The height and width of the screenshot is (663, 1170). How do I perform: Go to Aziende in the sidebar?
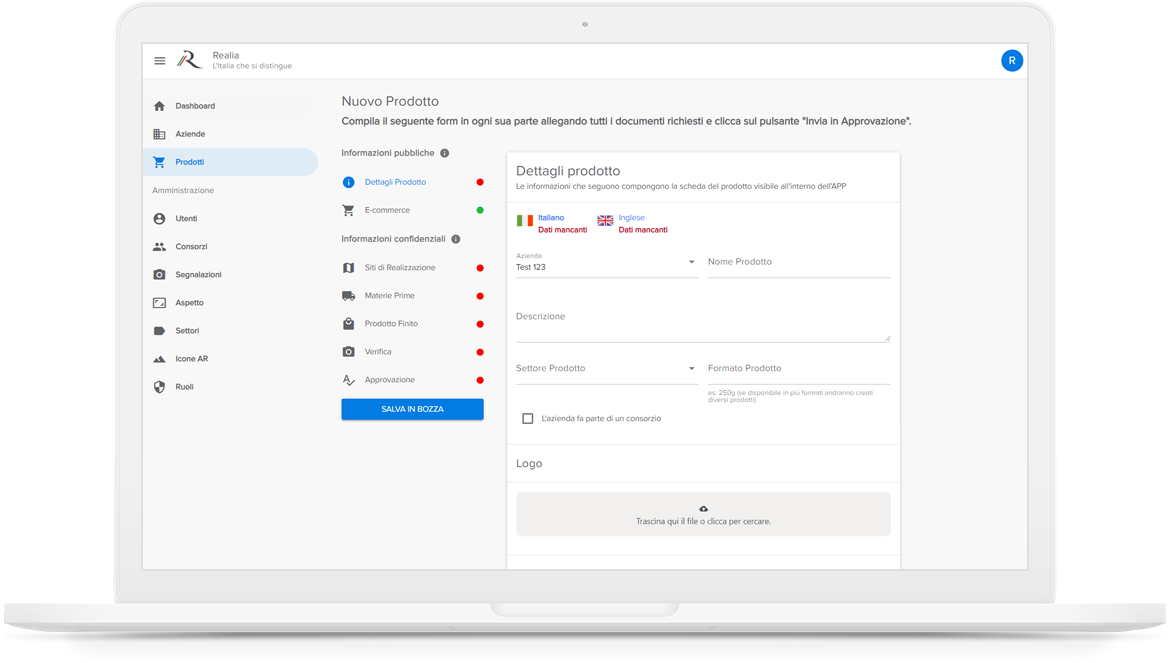click(x=190, y=134)
